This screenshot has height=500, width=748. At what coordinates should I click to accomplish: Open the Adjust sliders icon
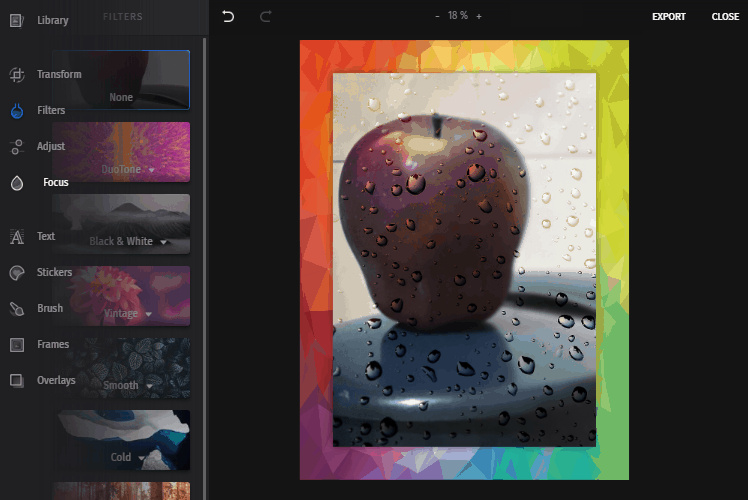(17, 147)
